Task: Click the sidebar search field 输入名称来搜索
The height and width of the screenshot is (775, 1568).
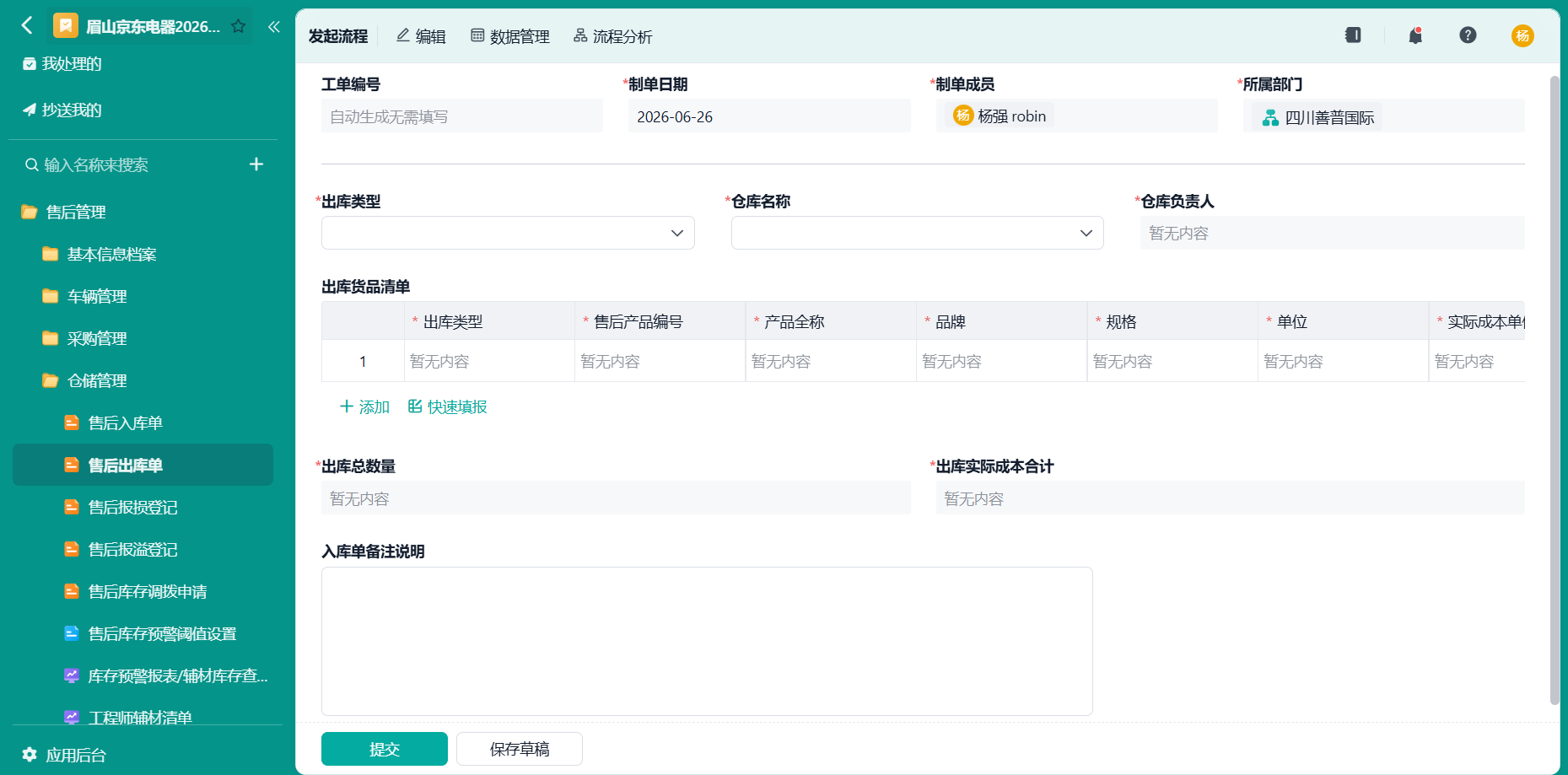Action: (x=95, y=164)
